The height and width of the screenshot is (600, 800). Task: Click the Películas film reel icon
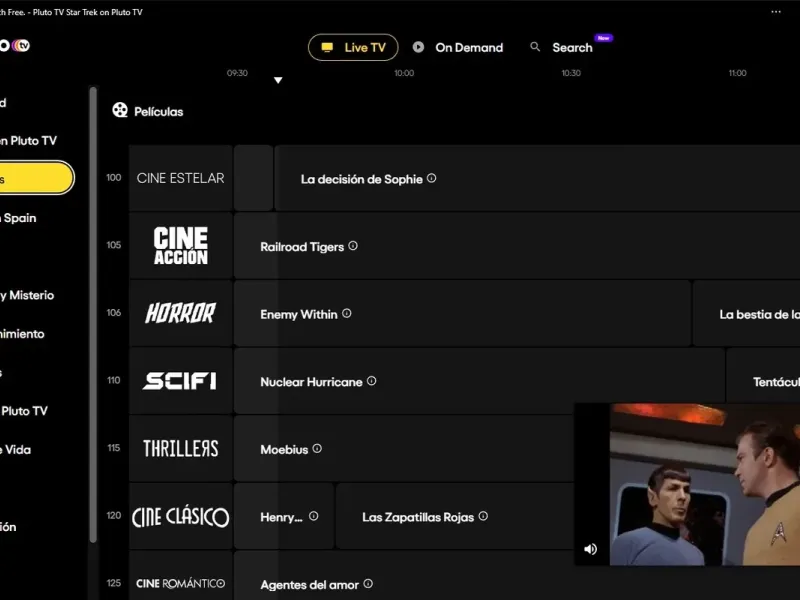(x=120, y=110)
